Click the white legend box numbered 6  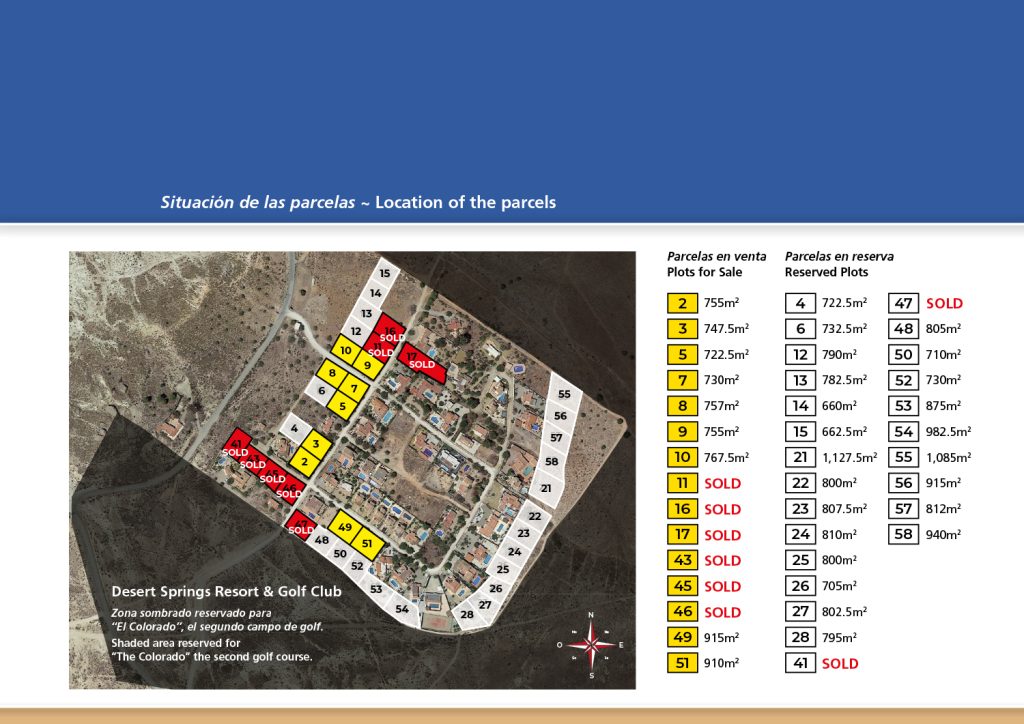coord(800,328)
